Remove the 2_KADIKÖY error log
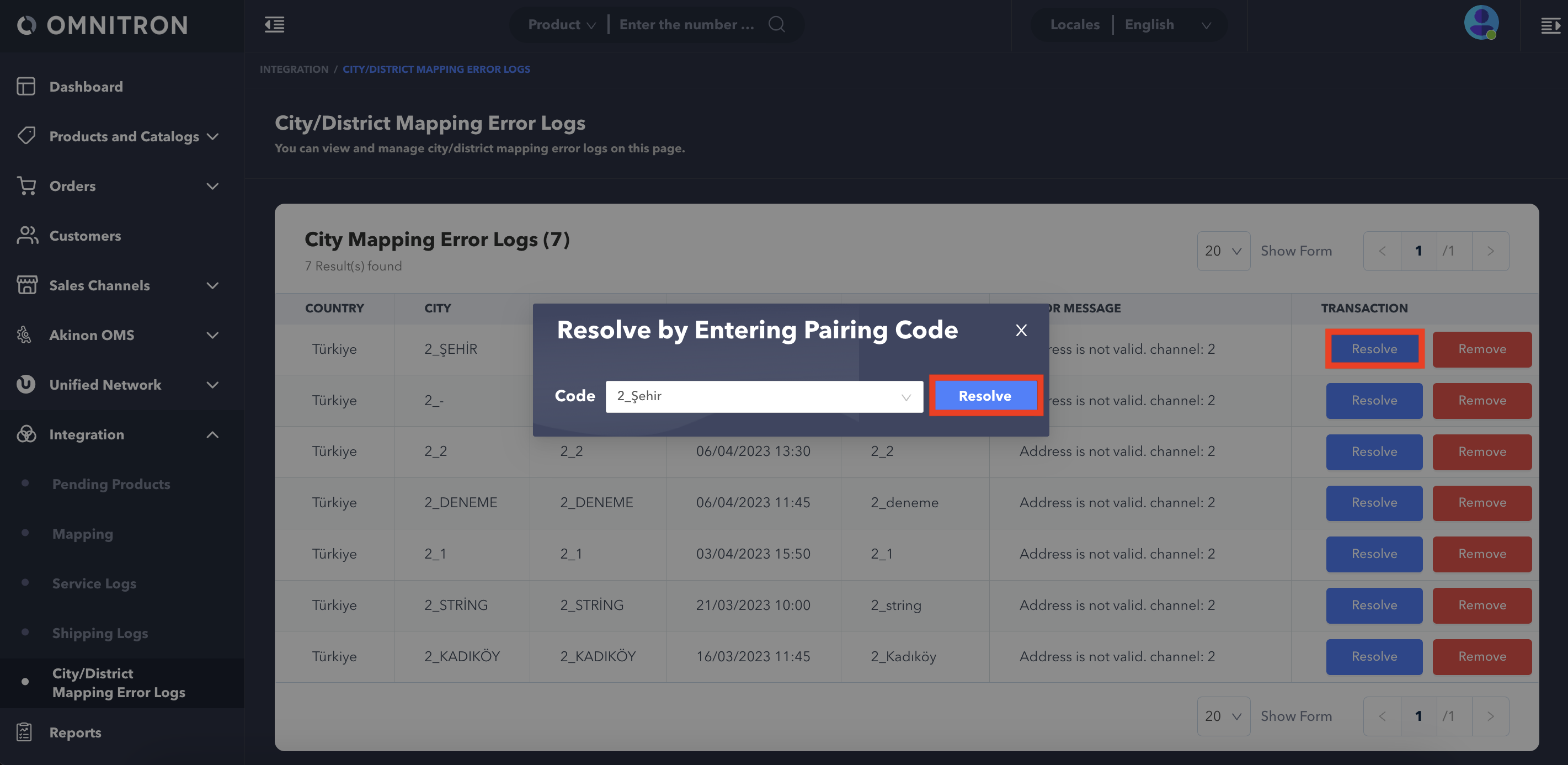This screenshot has width=1568, height=765. pyautogui.click(x=1481, y=656)
